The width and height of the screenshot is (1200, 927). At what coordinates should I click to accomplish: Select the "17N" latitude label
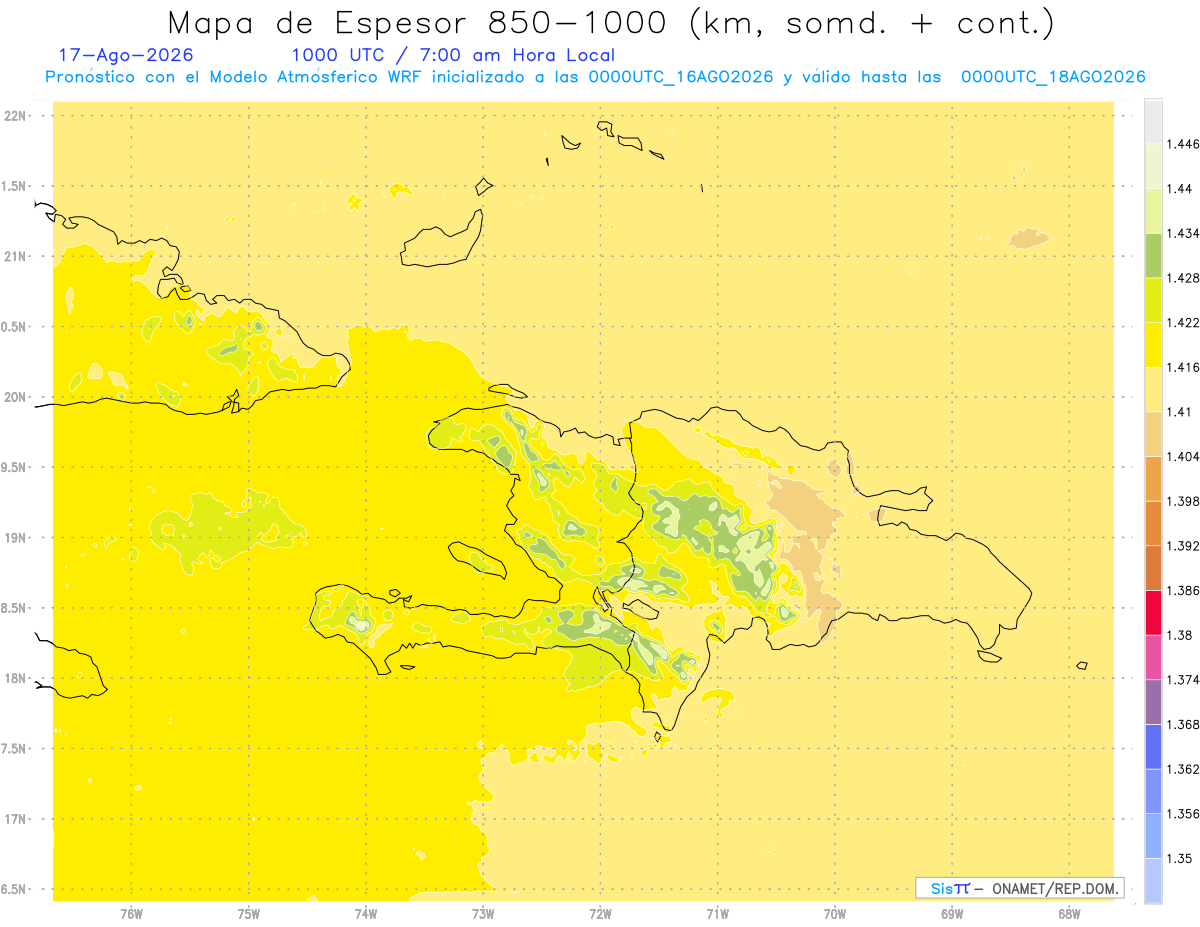pyautogui.click(x=16, y=819)
